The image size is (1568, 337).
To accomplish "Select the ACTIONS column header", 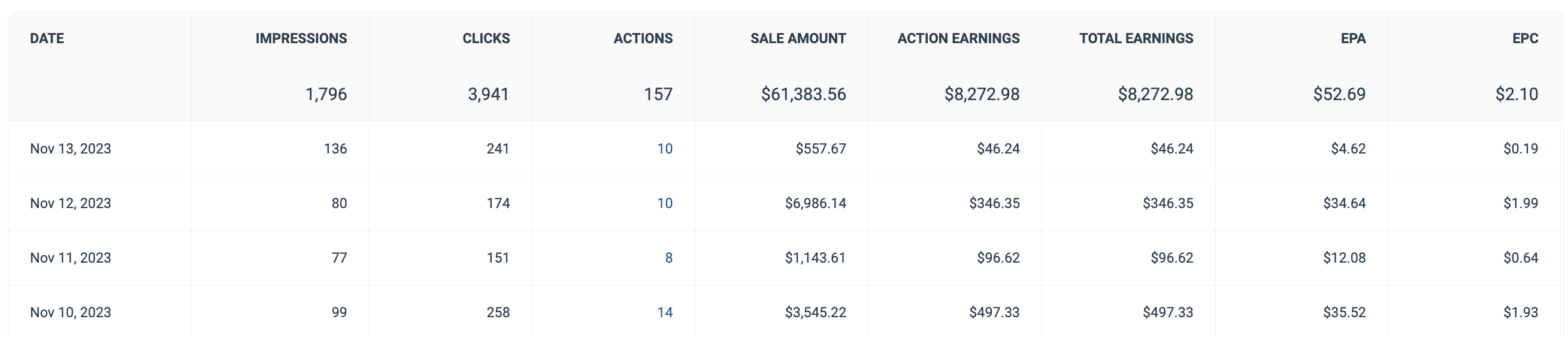I will pos(643,38).
